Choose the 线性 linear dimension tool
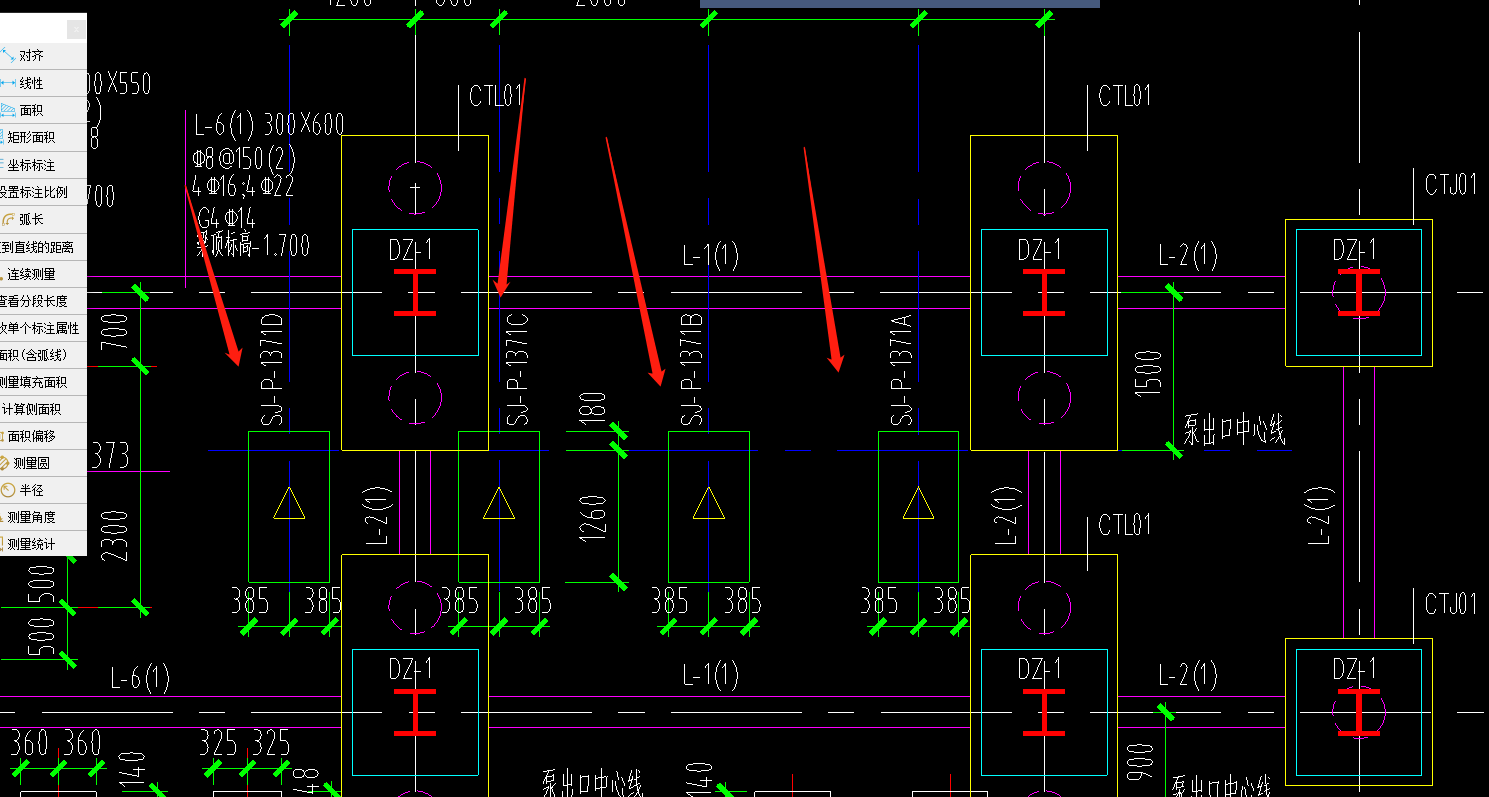The height and width of the screenshot is (797, 1489). [x=31, y=83]
